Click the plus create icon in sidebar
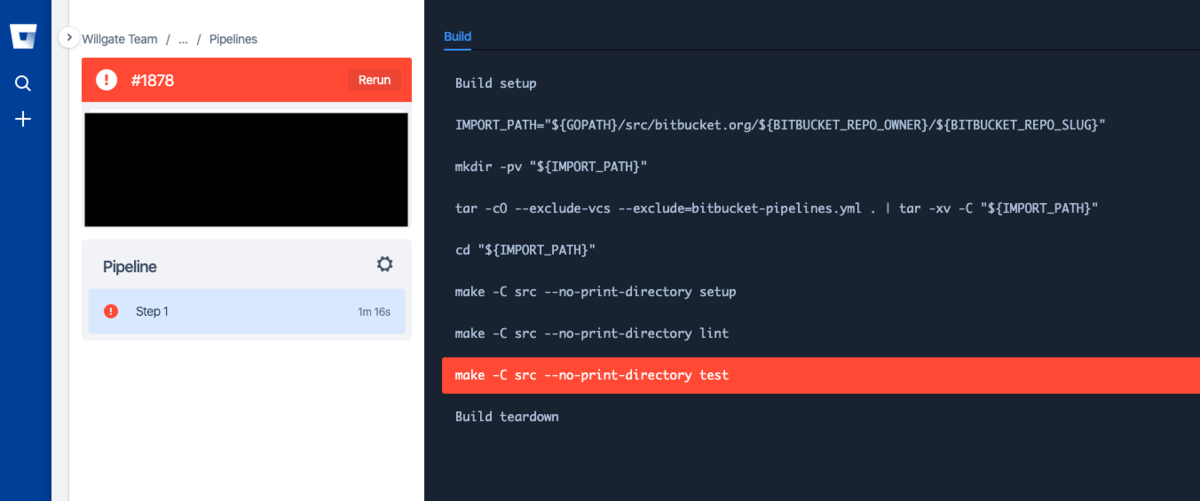 (24, 119)
